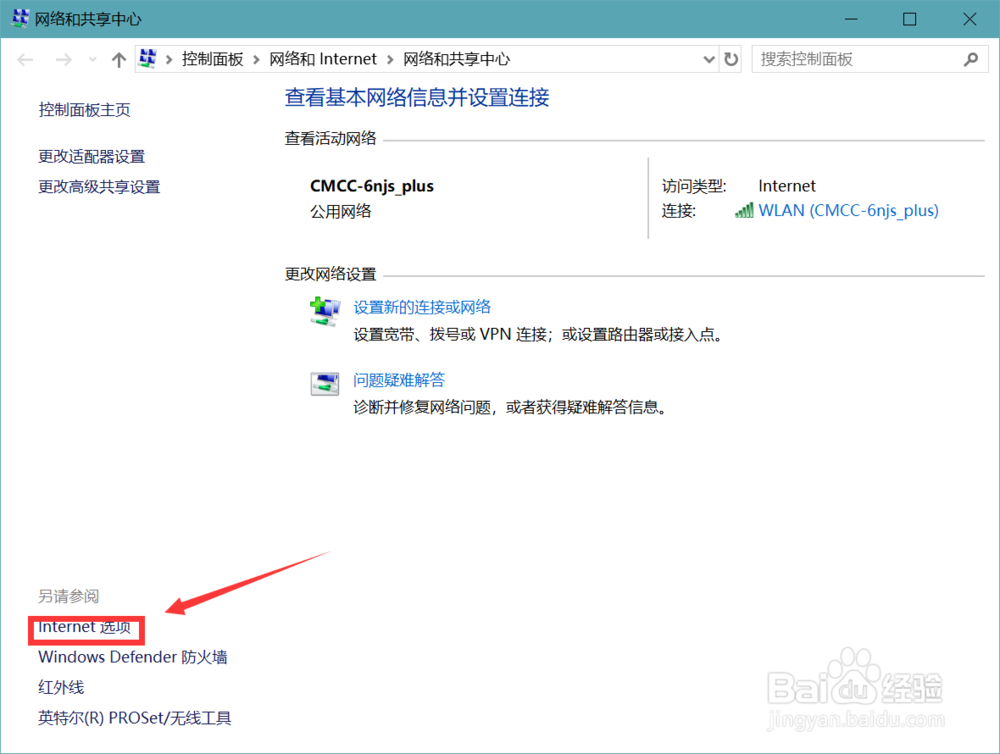Open the WLAN (CMCC-6njs_plus) connection link
The height and width of the screenshot is (754, 1000).
[x=848, y=211]
